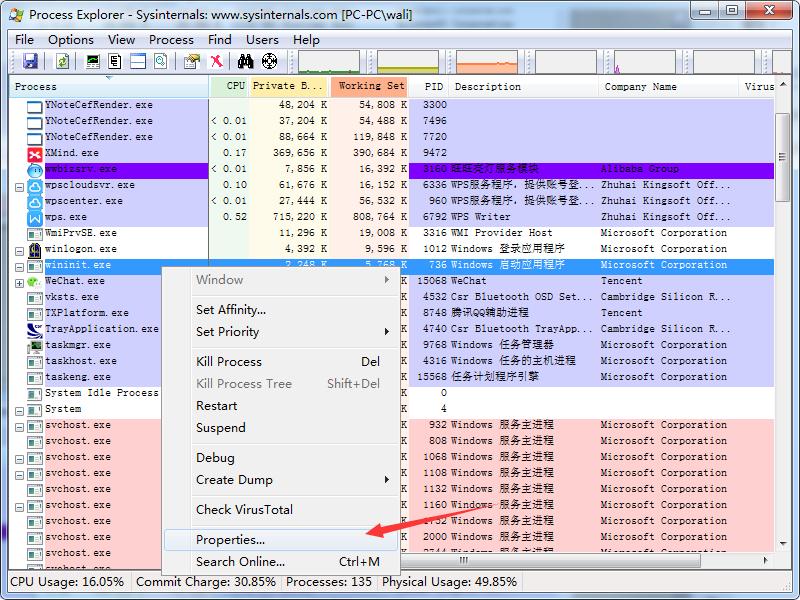Click the wpscenter.exe cloud icon
The image size is (800, 600).
pyautogui.click(x=35, y=202)
